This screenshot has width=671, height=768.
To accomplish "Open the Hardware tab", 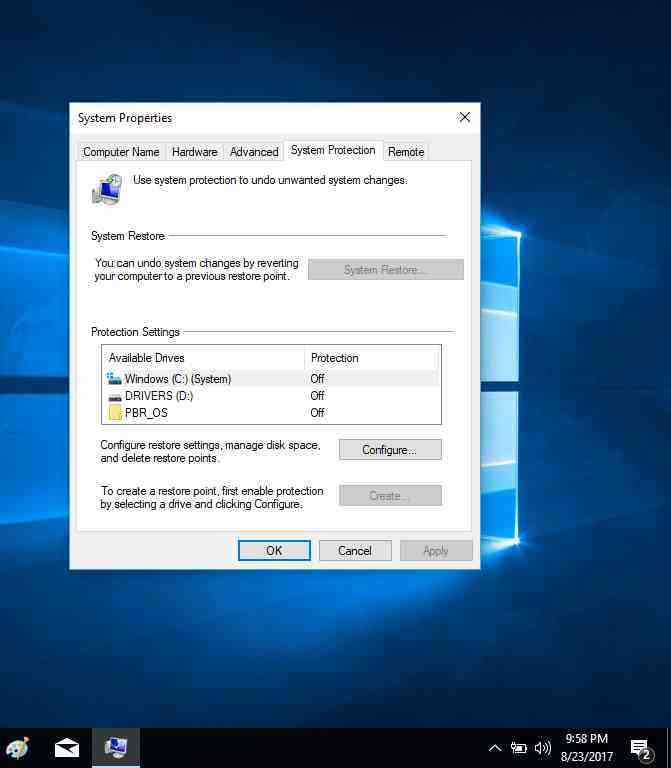I will pyautogui.click(x=194, y=152).
